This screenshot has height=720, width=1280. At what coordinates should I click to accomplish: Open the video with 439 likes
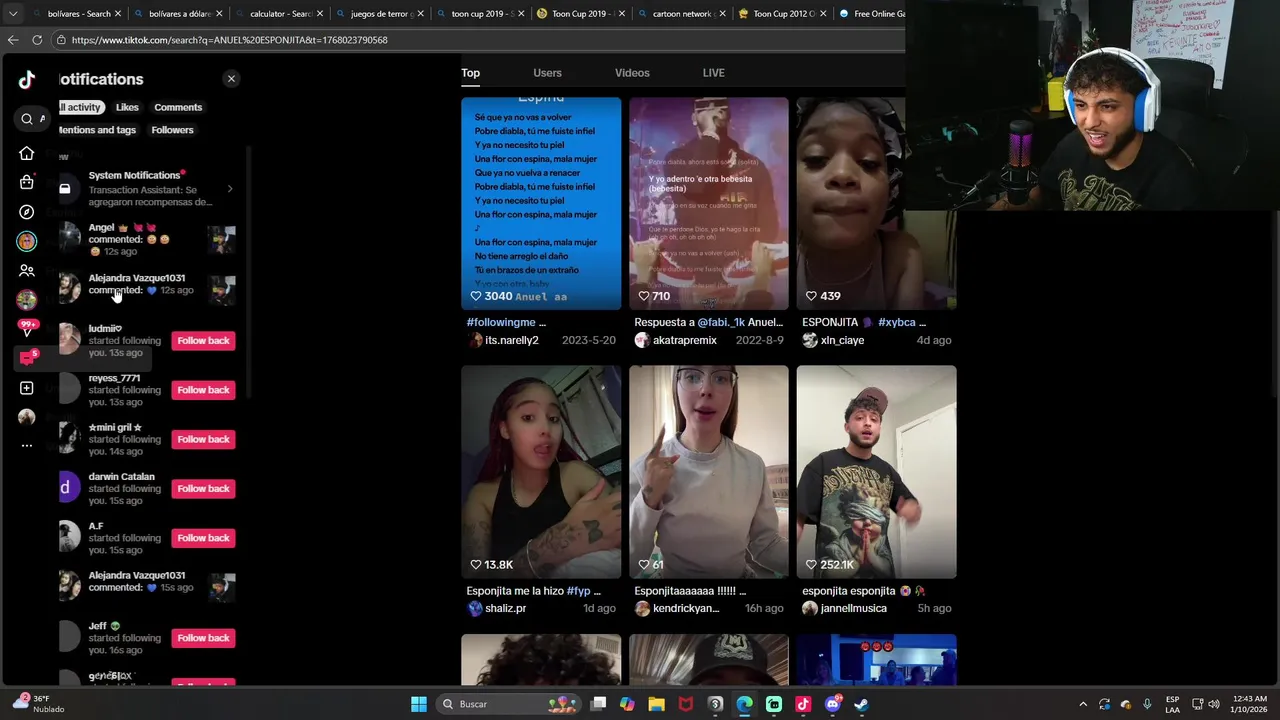pos(876,203)
